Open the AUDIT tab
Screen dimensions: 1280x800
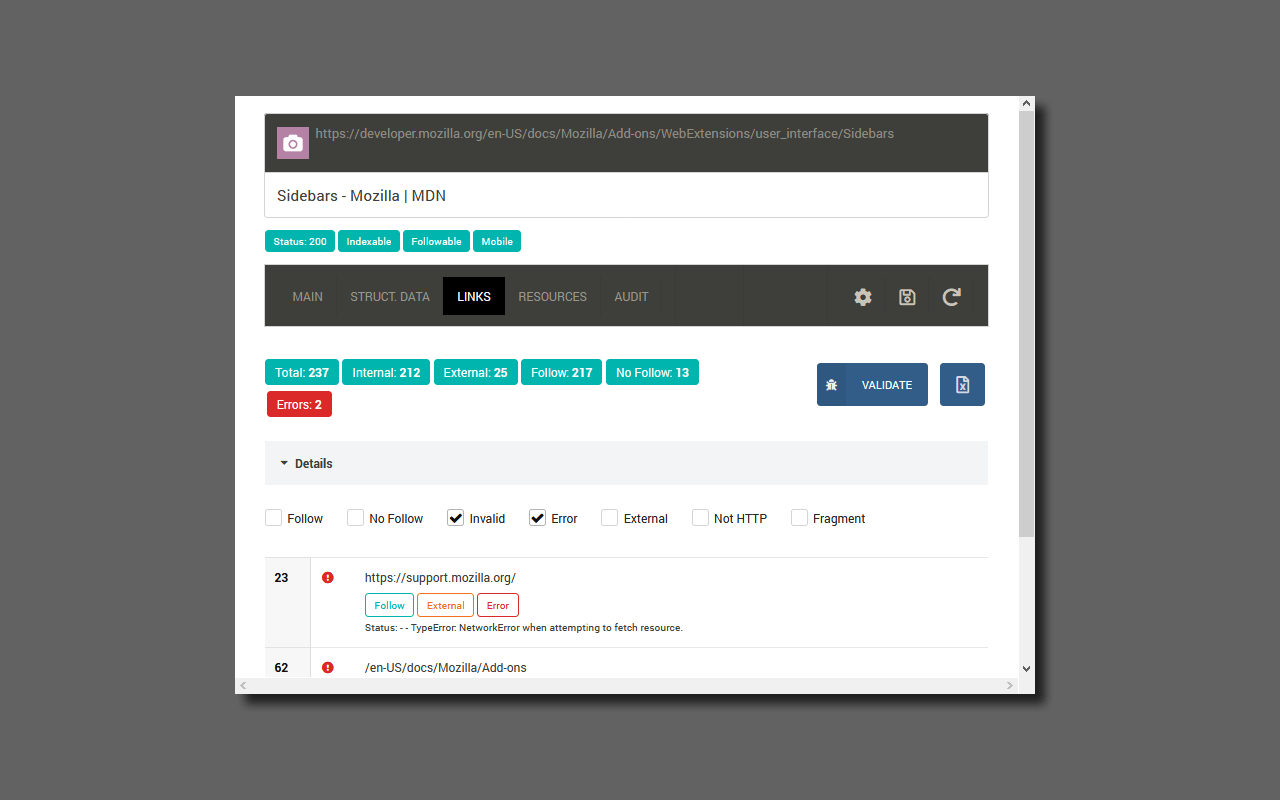click(x=631, y=297)
